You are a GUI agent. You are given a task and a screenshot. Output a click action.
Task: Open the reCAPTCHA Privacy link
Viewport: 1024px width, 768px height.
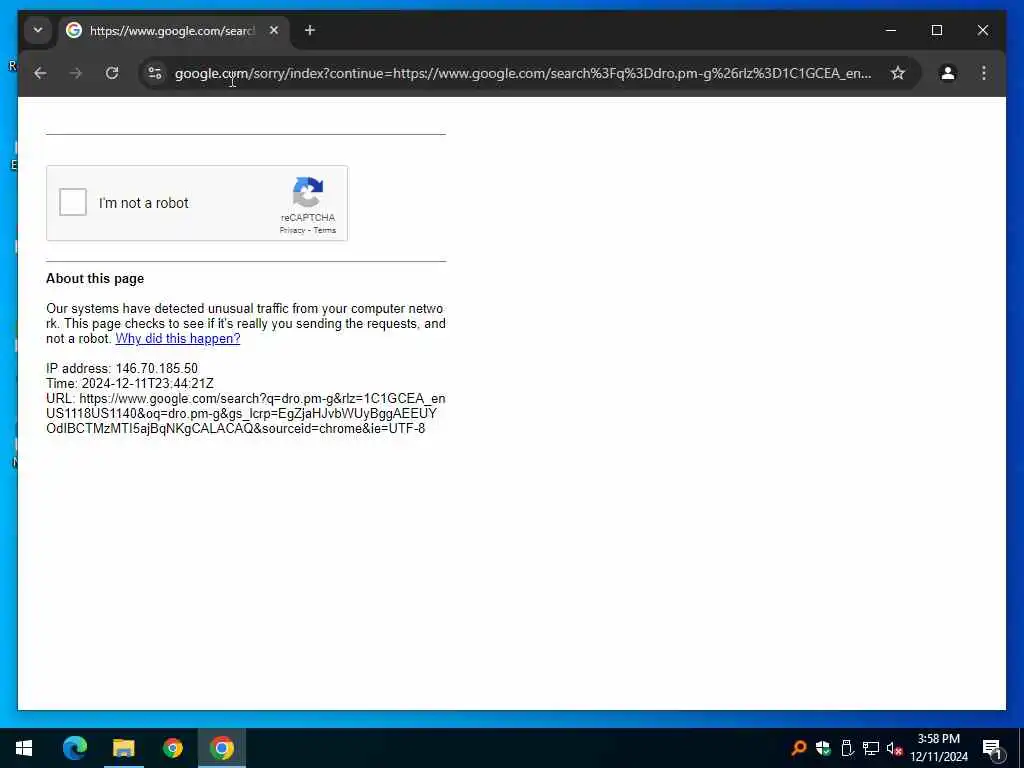click(292, 231)
